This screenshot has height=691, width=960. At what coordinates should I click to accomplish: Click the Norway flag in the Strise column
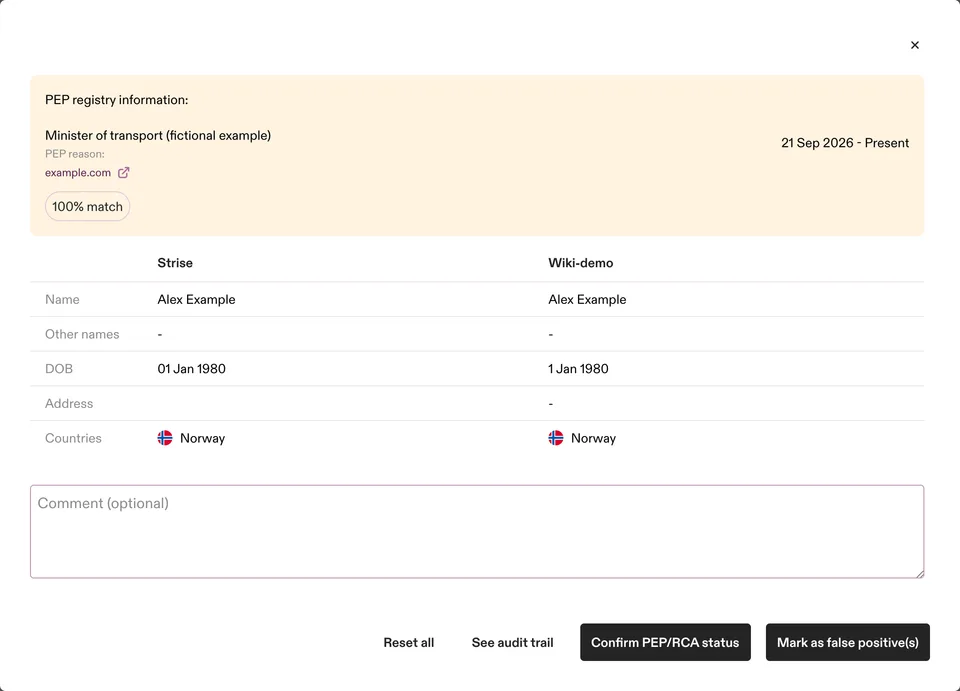[x=165, y=438]
